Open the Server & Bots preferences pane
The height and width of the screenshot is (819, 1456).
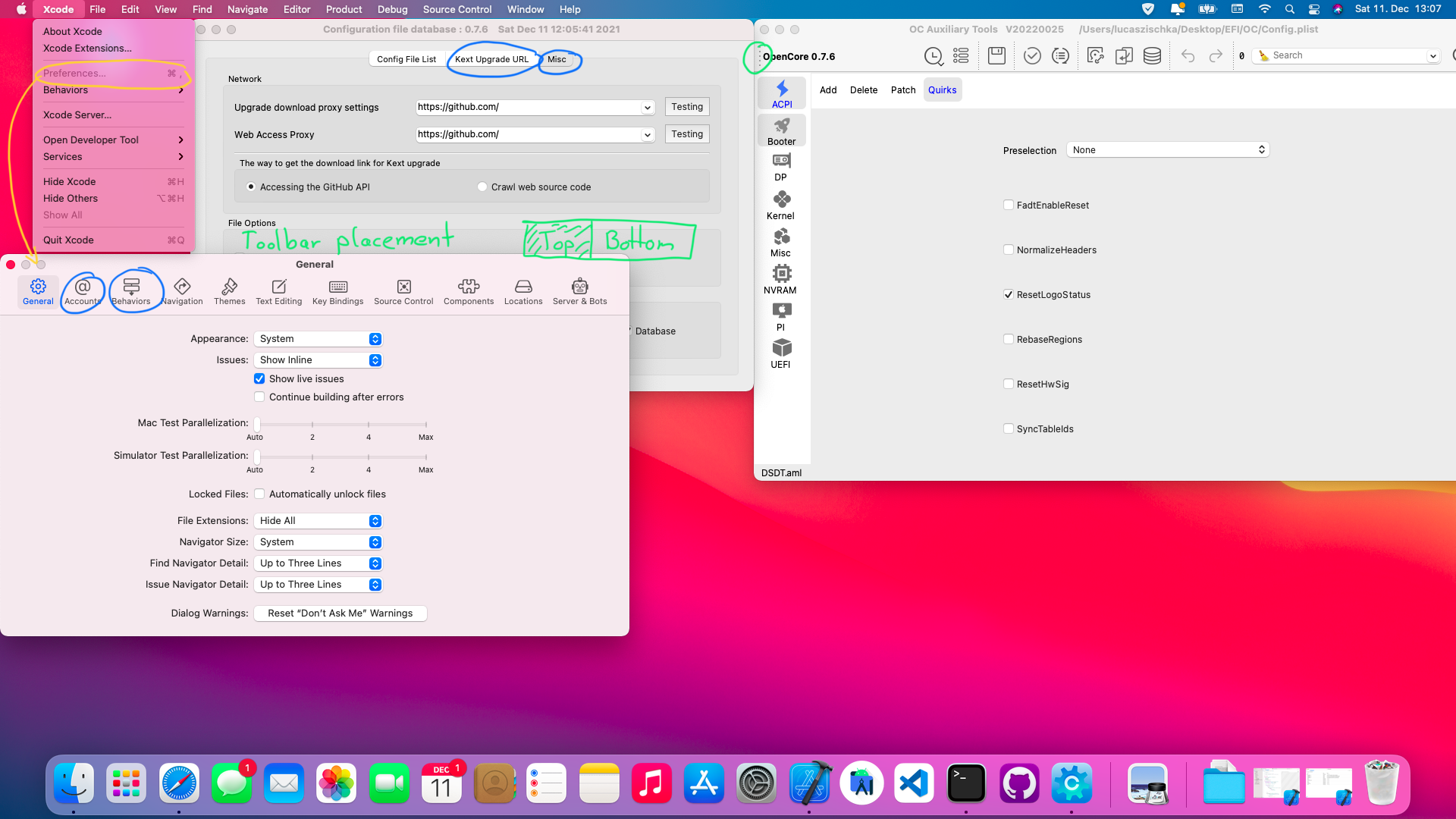(x=579, y=292)
